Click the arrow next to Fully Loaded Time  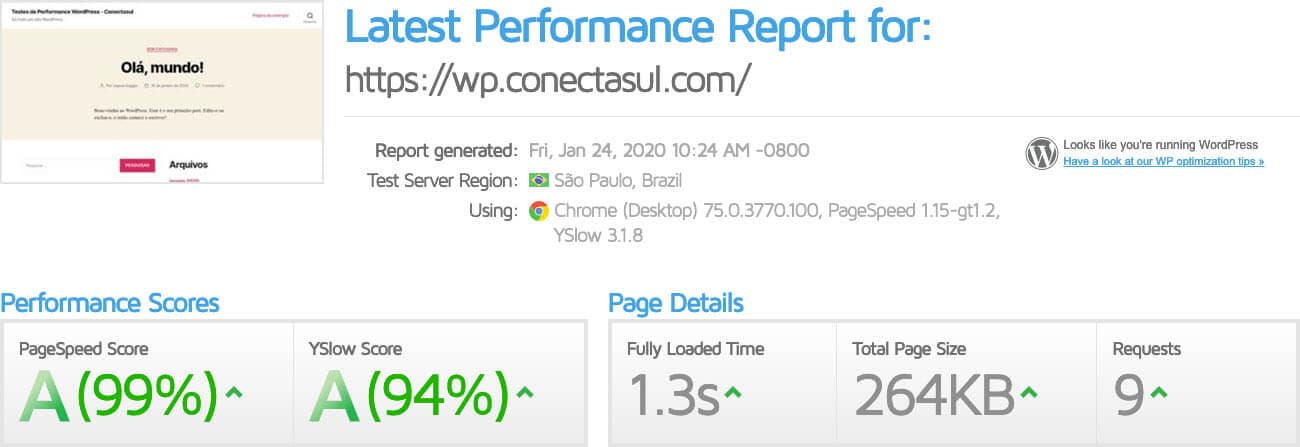point(732,392)
